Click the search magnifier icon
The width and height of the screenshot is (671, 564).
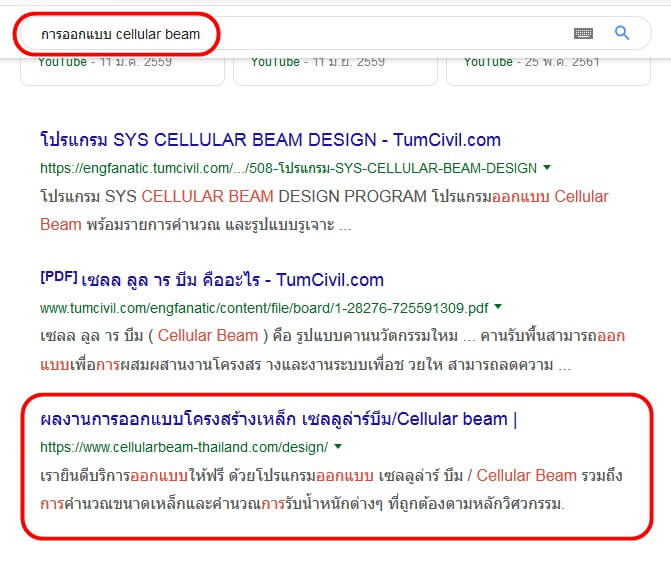point(622,33)
